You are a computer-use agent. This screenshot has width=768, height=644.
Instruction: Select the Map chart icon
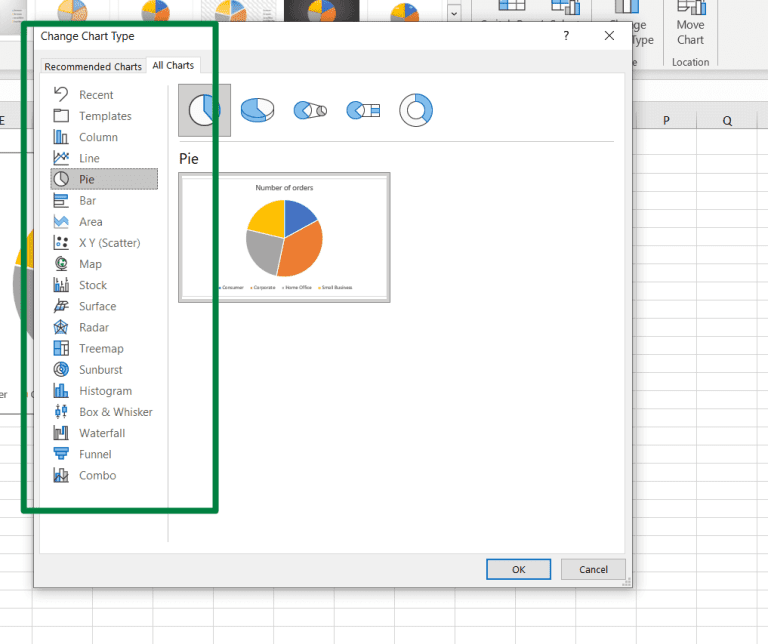pos(61,263)
